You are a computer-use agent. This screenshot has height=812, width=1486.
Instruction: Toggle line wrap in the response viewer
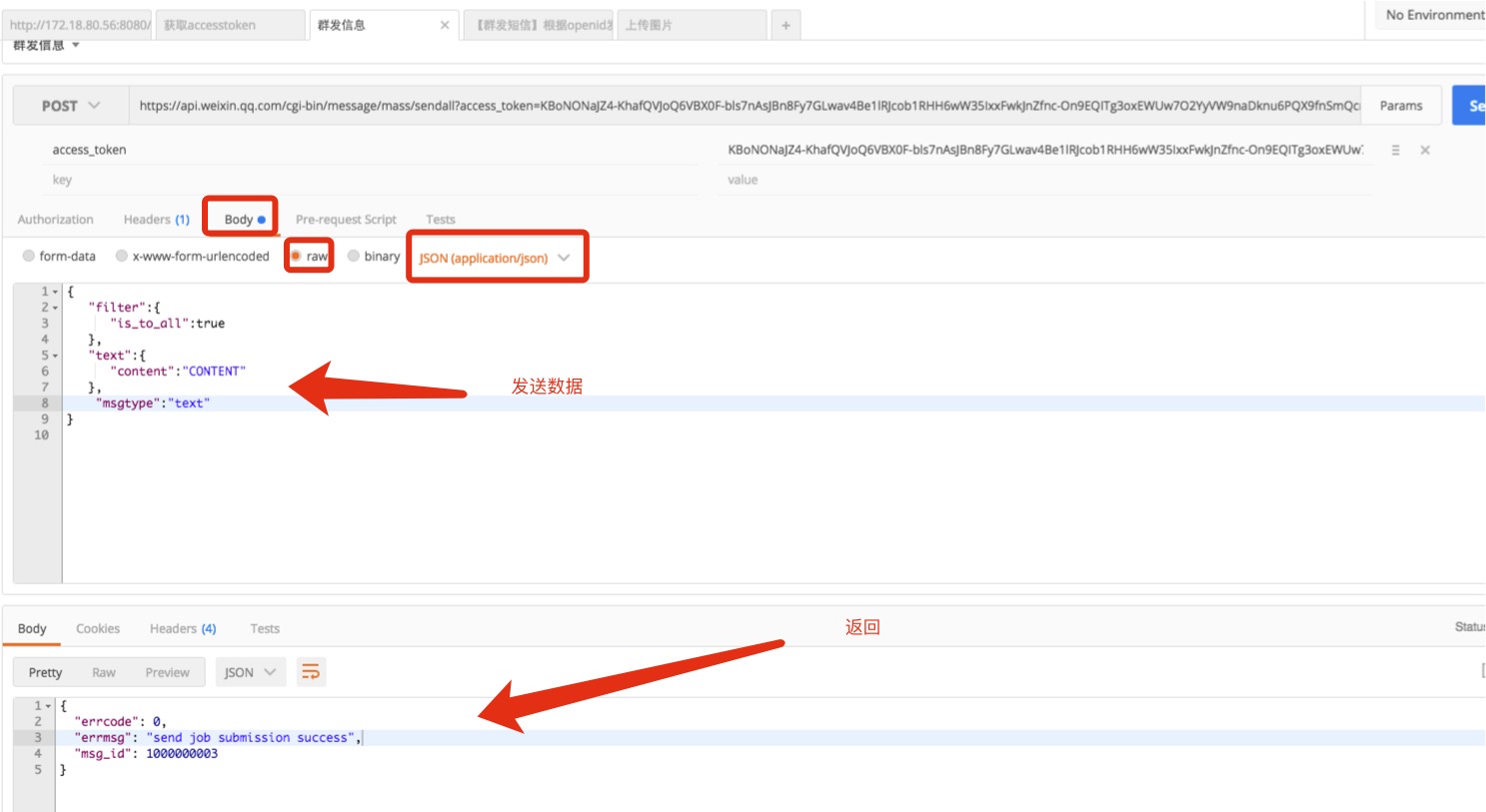312,672
